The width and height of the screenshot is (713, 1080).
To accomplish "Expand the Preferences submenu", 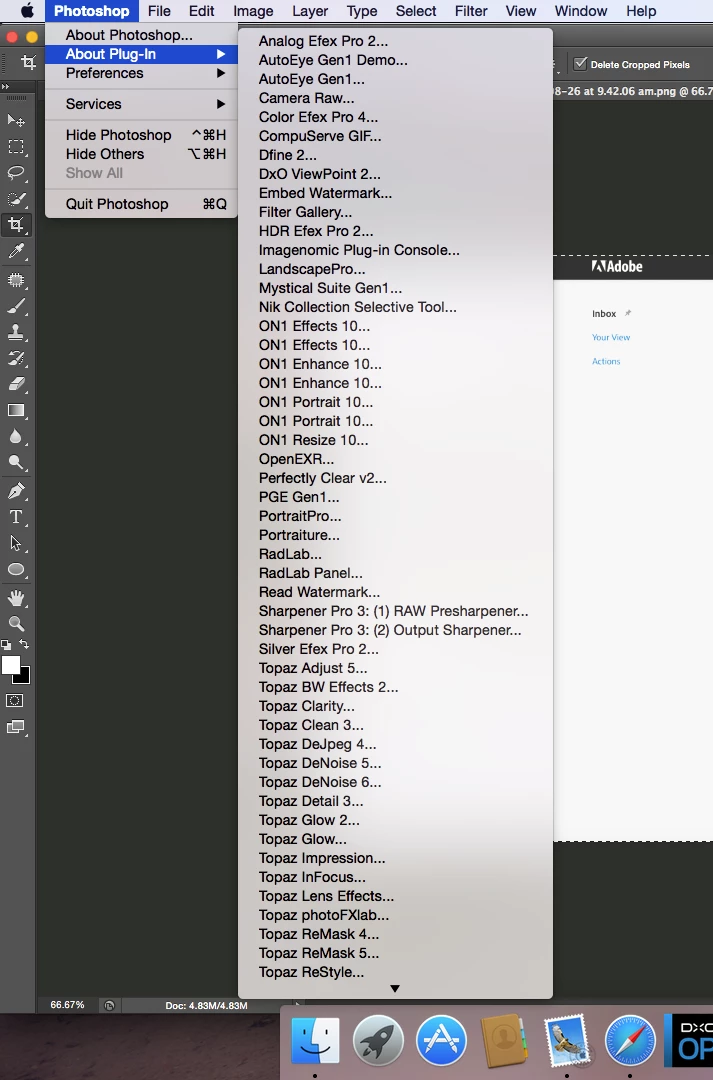I will coord(141,73).
